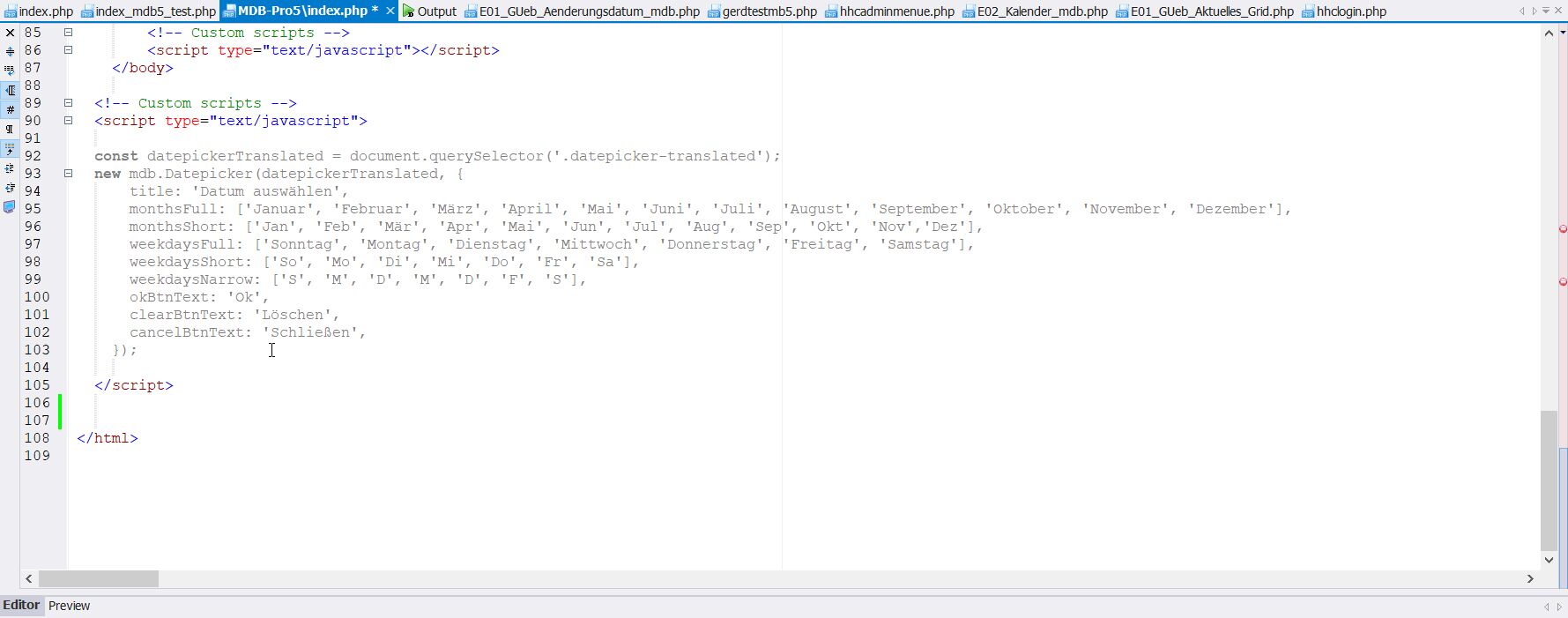Switch to the E02_Kalender_mdb.php tab
This screenshot has height=618, width=1568.
click(1035, 11)
